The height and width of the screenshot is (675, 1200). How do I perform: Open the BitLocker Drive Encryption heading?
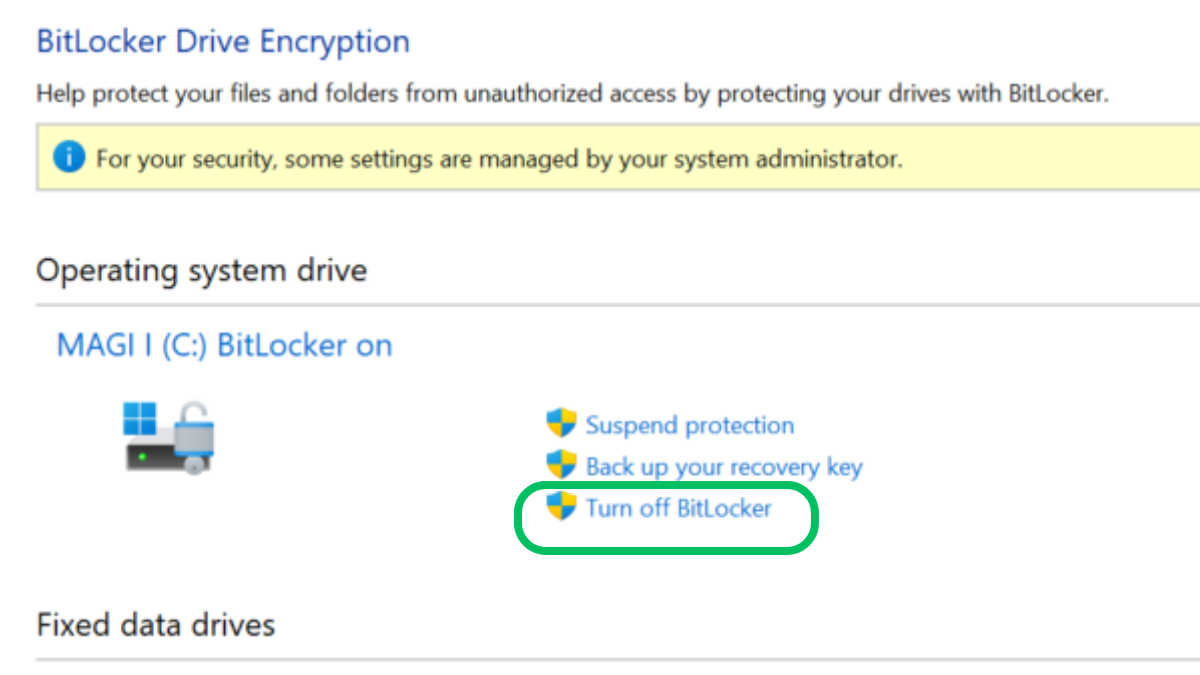[x=223, y=41]
